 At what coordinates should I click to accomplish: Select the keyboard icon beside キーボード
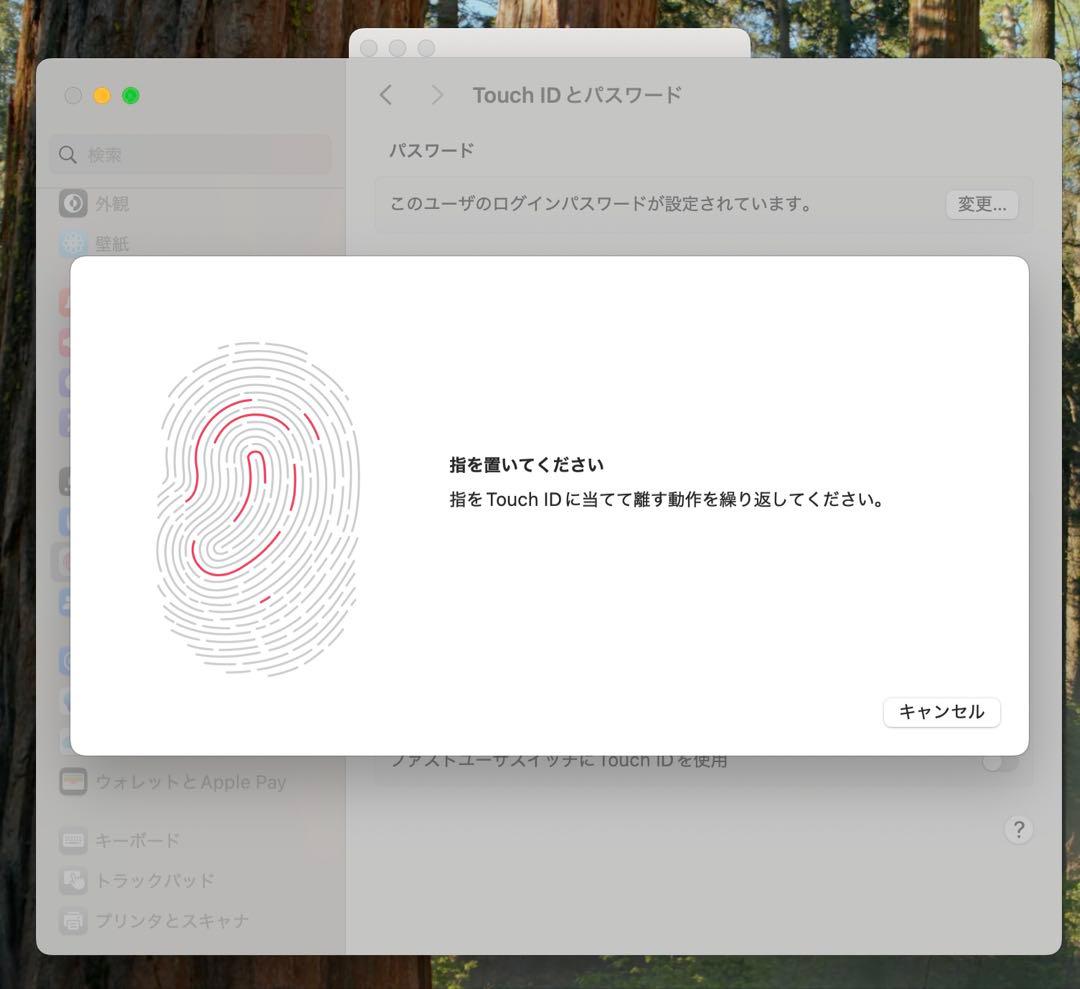71,840
